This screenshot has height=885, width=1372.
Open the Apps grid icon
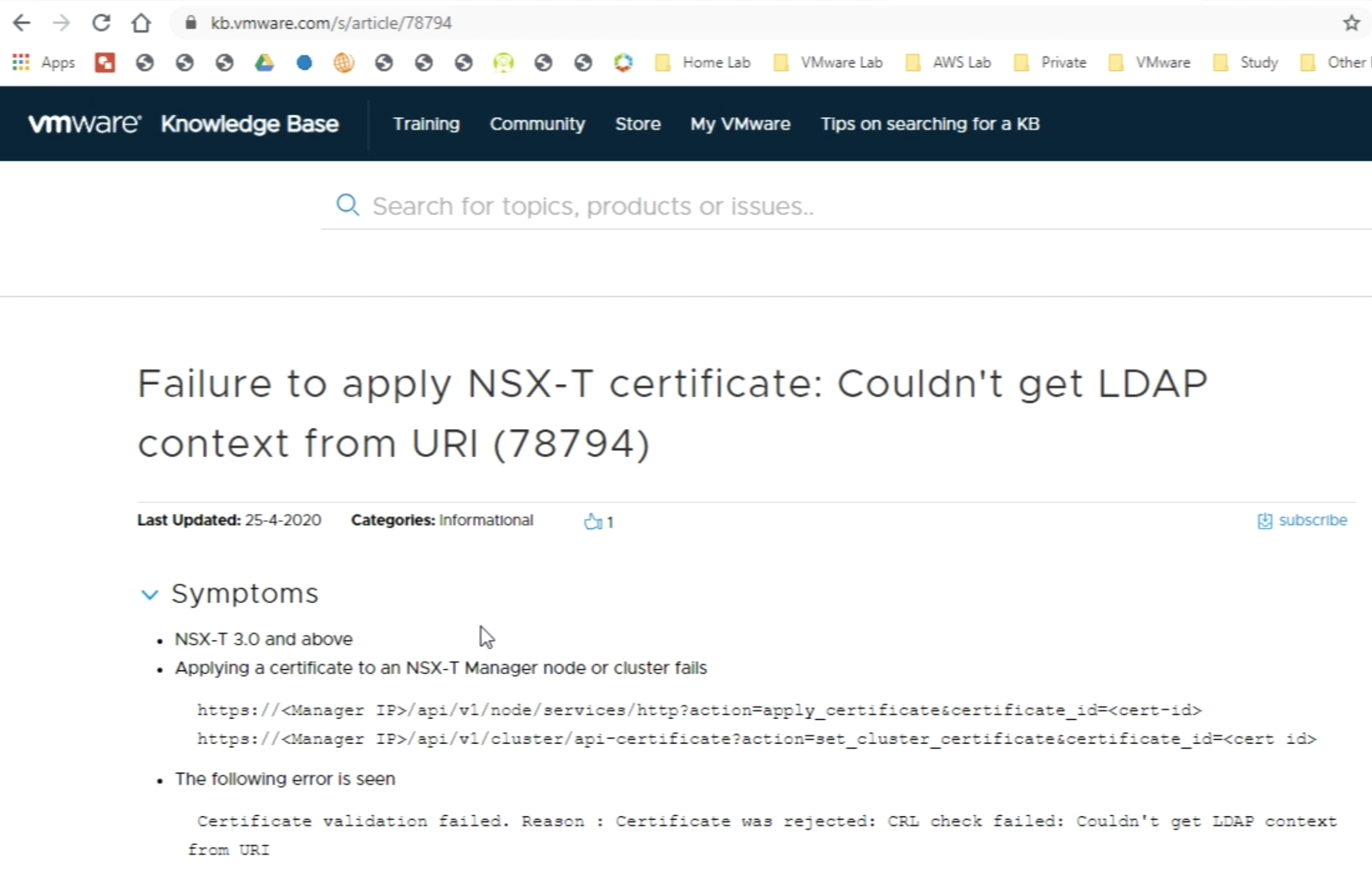(x=20, y=62)
